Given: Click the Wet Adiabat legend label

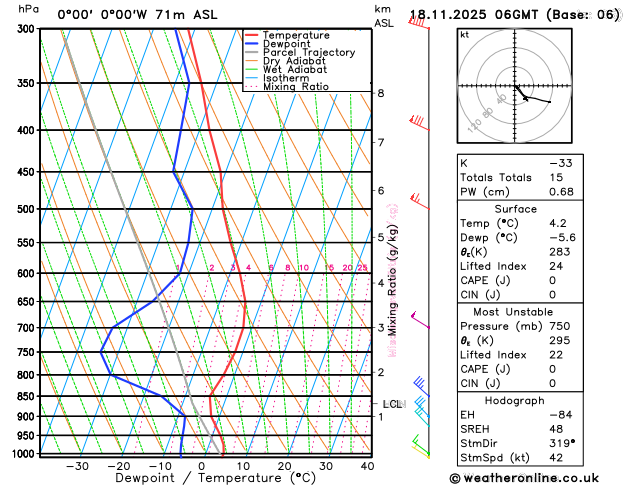Looking at the screenshot, I should click(x=295, y=69).
